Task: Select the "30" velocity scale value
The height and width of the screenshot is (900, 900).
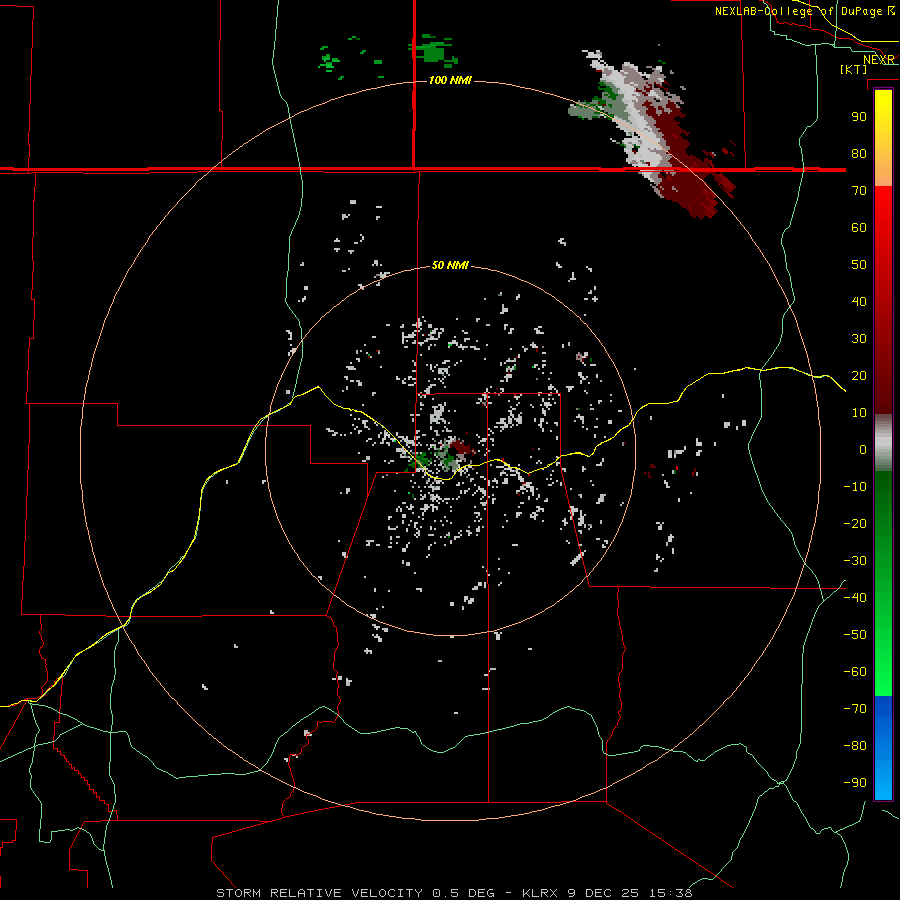Action: click(859, 339)
